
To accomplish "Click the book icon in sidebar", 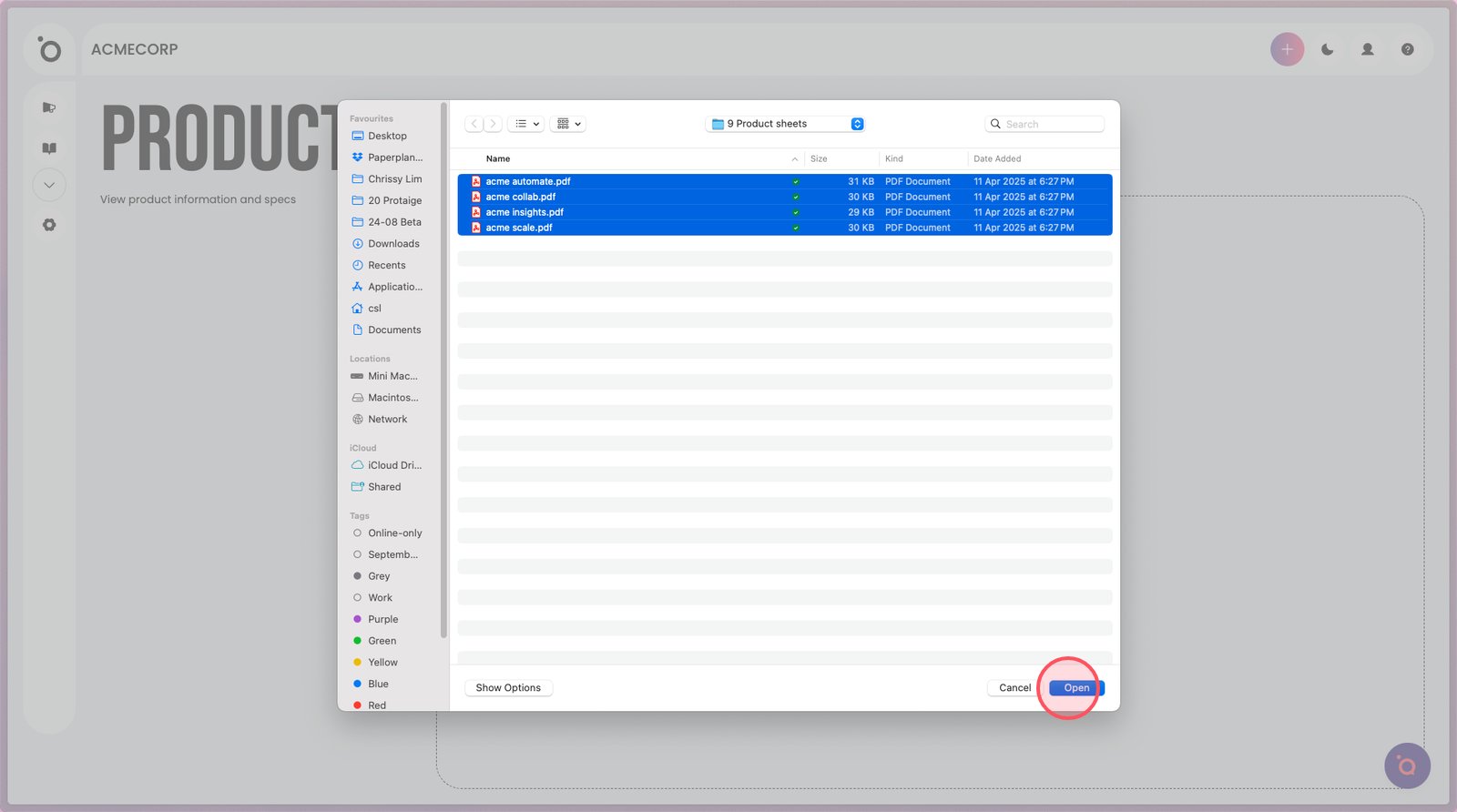I will tap(49, 147).
